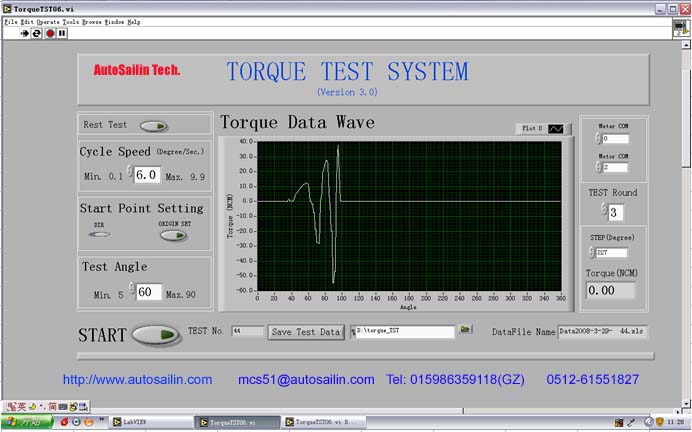
Task: Click the Tel: 015986359118(GZ) text
Action: (455, 380)
